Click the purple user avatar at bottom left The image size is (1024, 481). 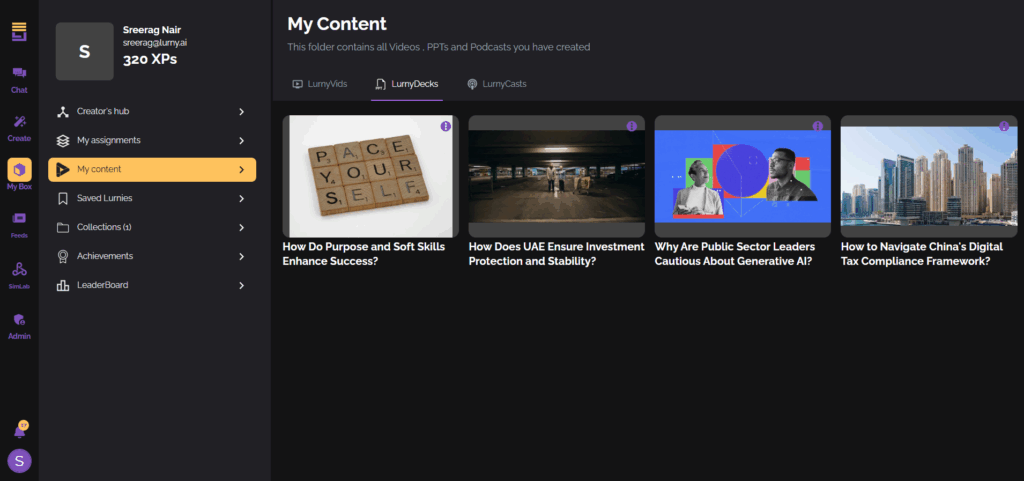(x=19, y=461)
